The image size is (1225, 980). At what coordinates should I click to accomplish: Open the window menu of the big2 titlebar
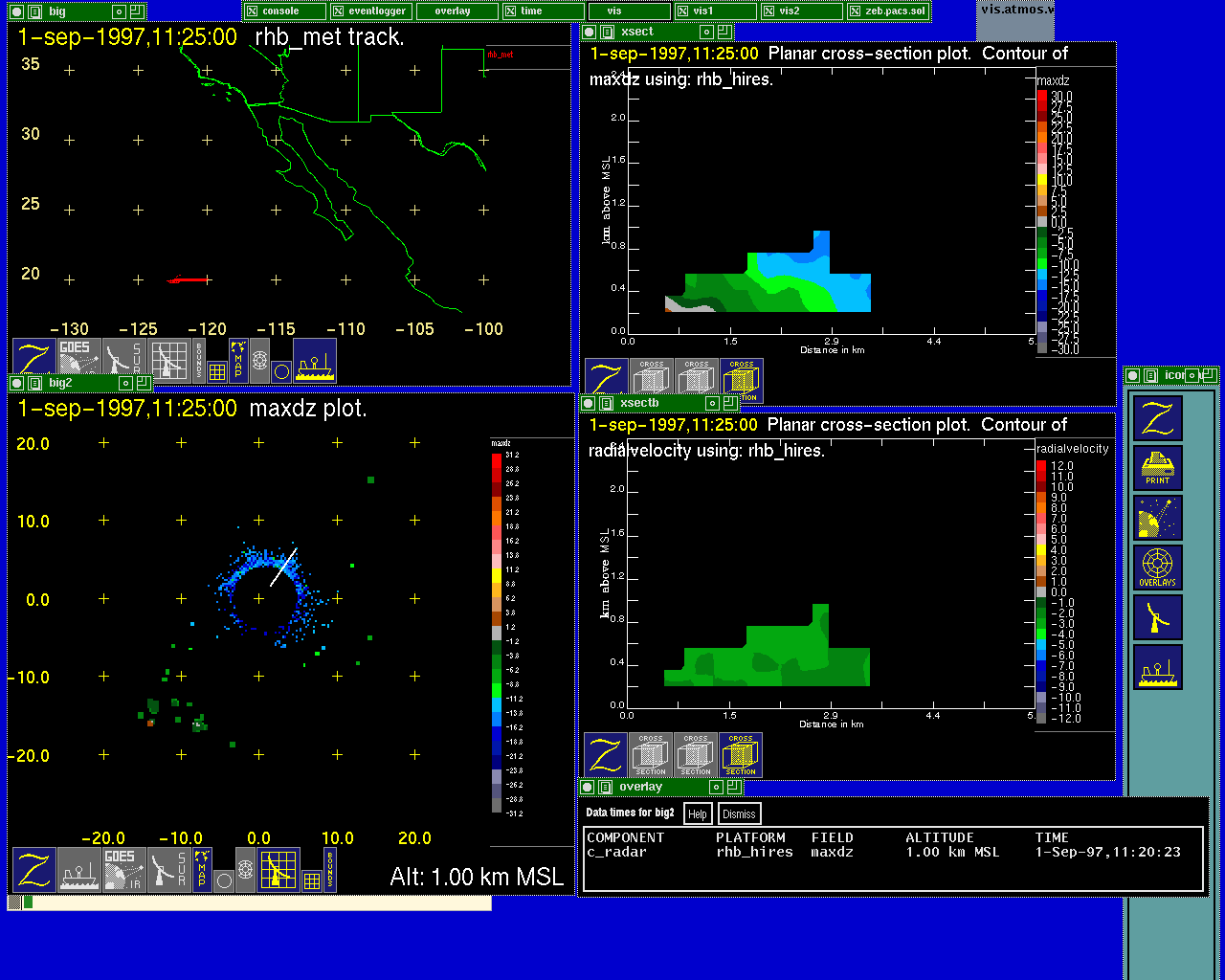click(18, 383)
